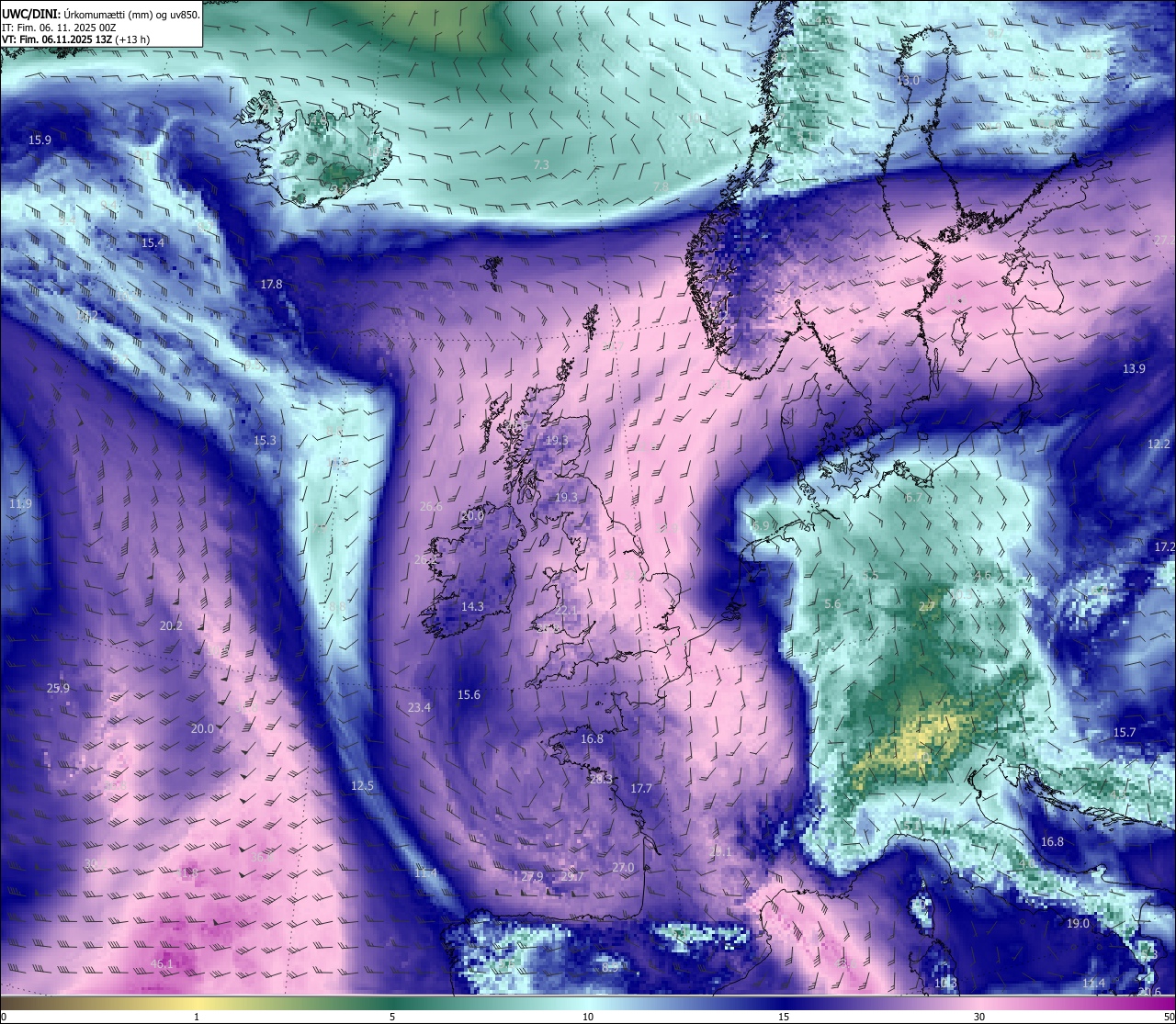Click the 30 tick on the color scale
Image resolution: width=1176 pixels, height=1024 pixels.
coord(979,1017)
